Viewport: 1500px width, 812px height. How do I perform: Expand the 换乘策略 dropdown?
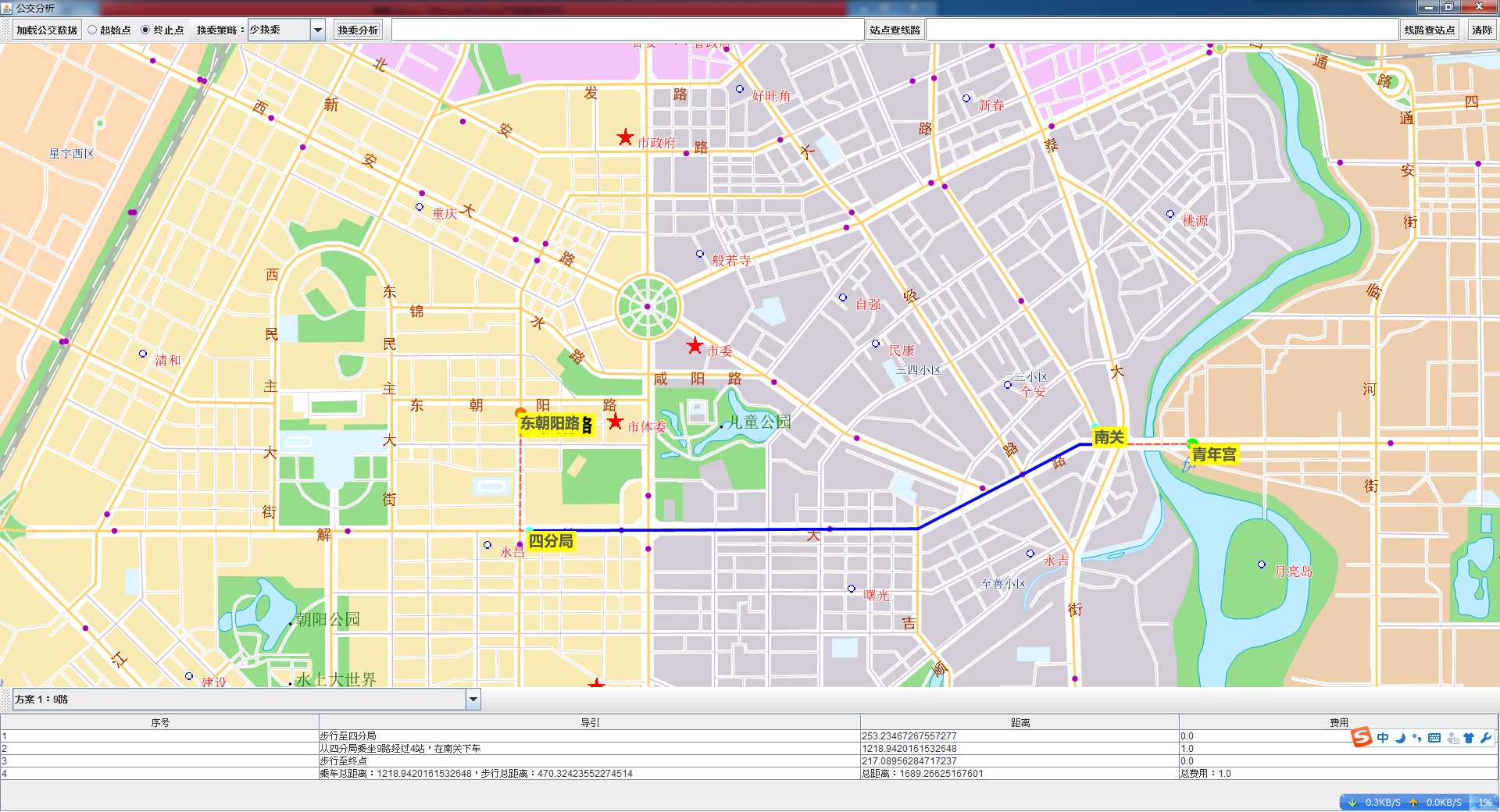(x=318, y=30)
